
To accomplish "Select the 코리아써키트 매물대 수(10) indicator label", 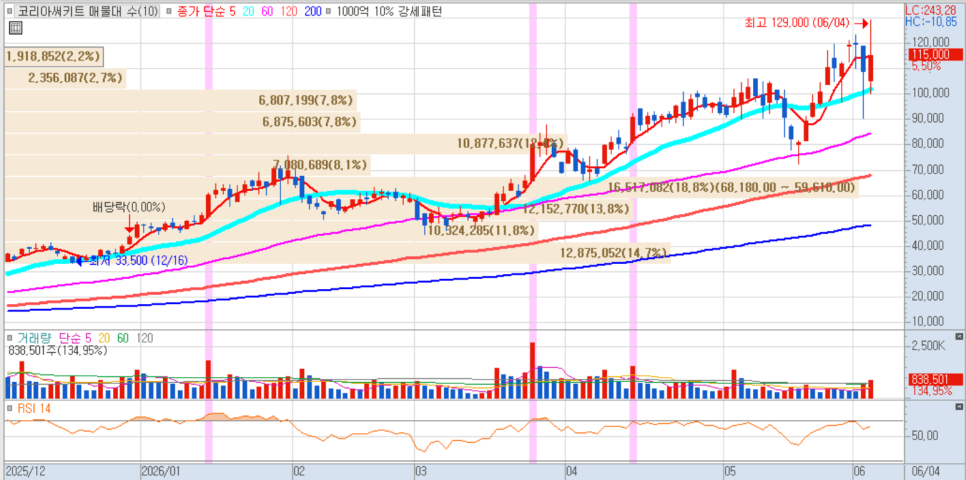I will coord(87,11).
